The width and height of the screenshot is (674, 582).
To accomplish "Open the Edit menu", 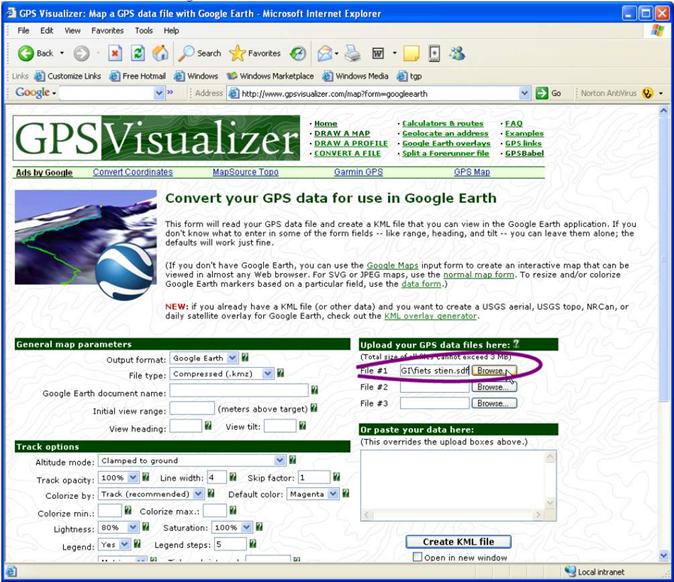I will [x=46, y=31].
